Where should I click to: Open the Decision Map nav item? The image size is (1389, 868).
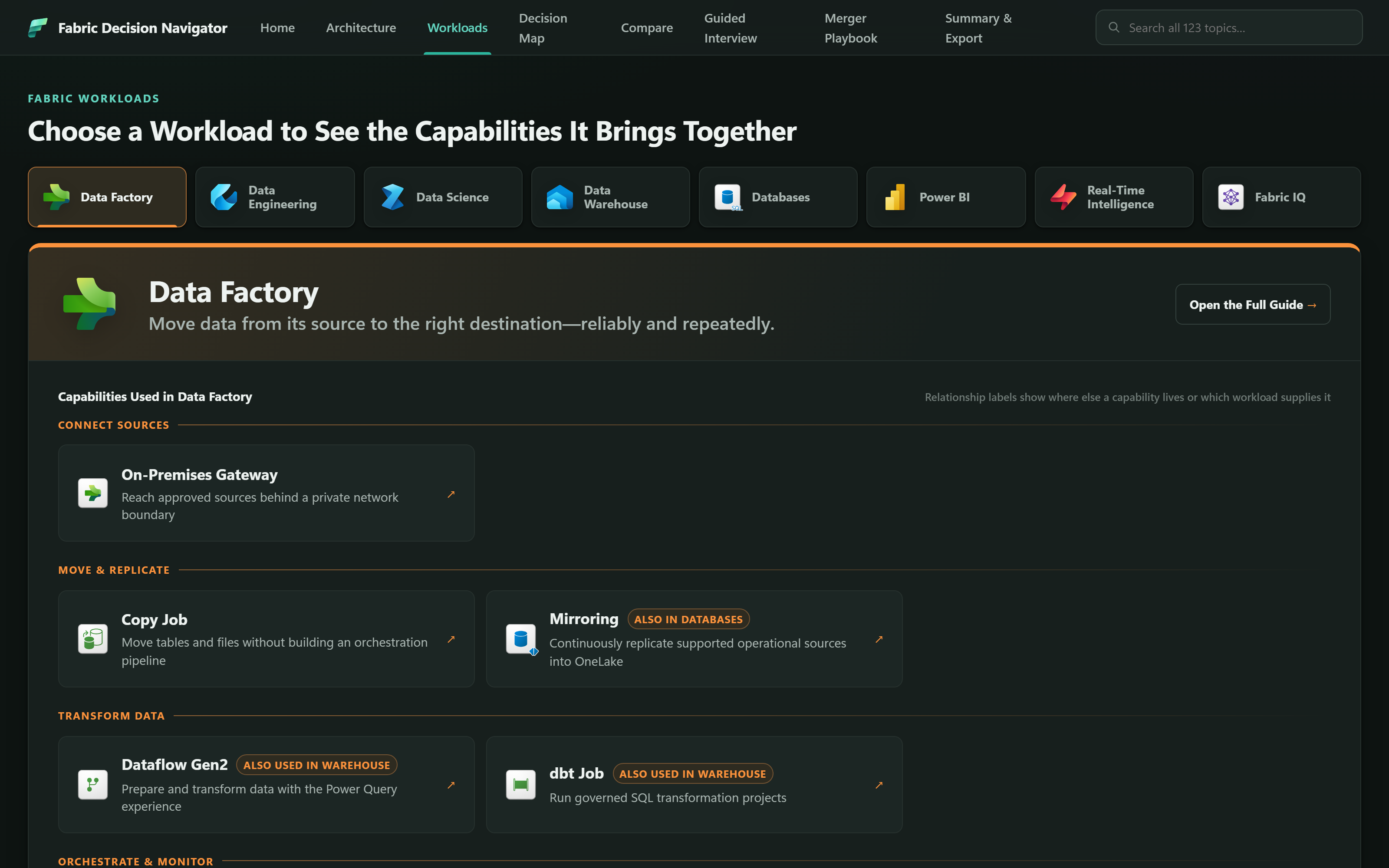pos(543,27)
